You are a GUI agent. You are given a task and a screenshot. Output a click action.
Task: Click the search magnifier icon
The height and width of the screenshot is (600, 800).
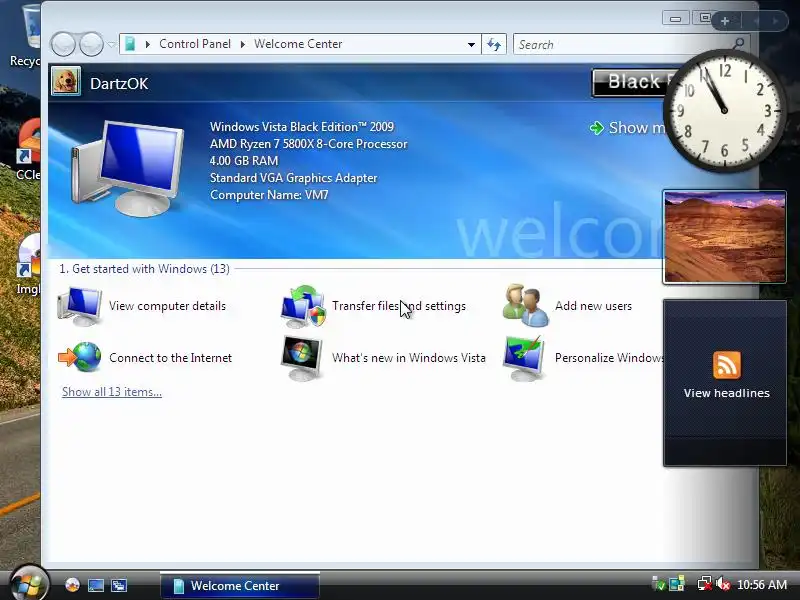click(739, 44)
